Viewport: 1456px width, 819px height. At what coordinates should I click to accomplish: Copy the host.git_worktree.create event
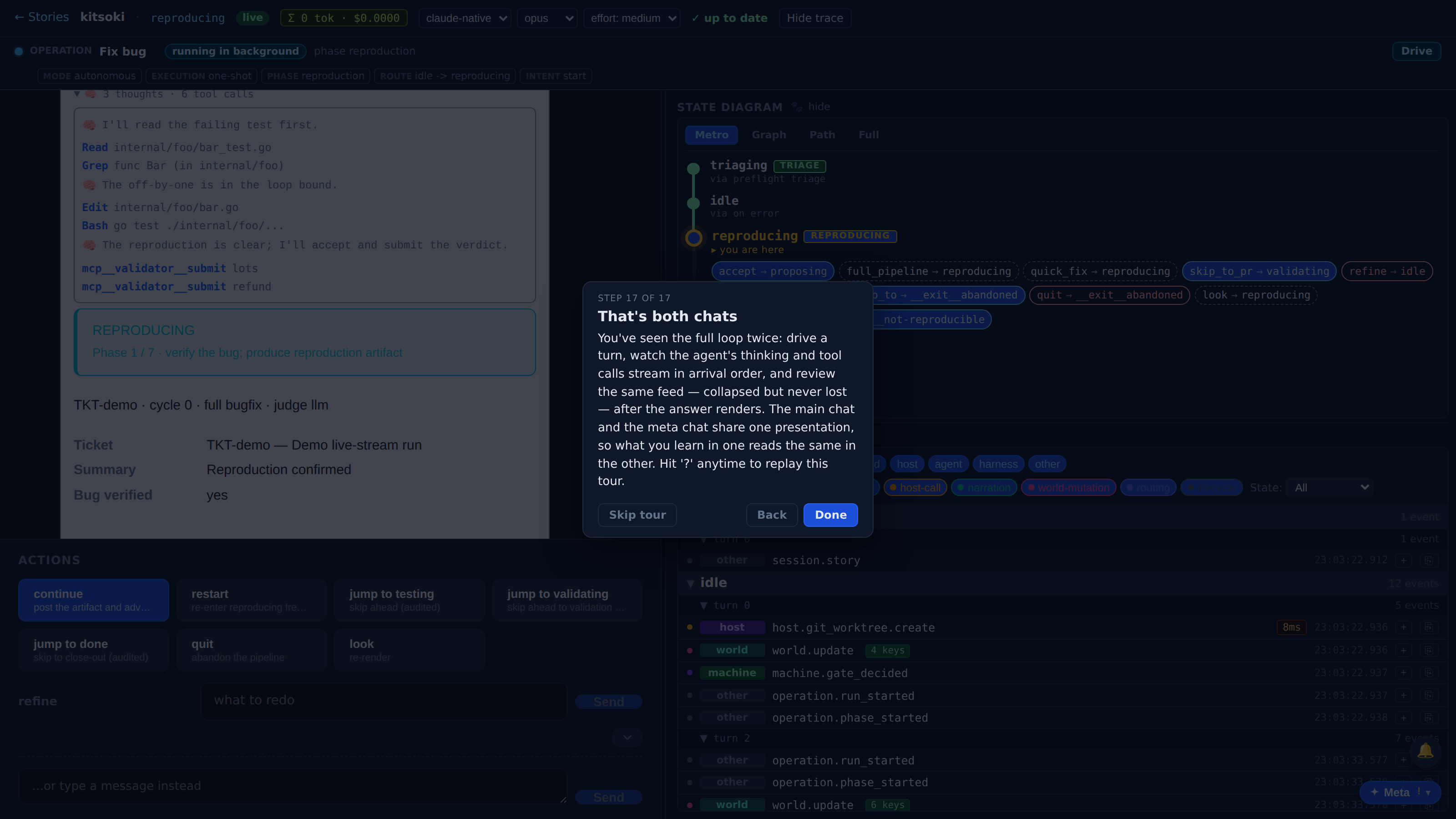(x=1428, y=627)
